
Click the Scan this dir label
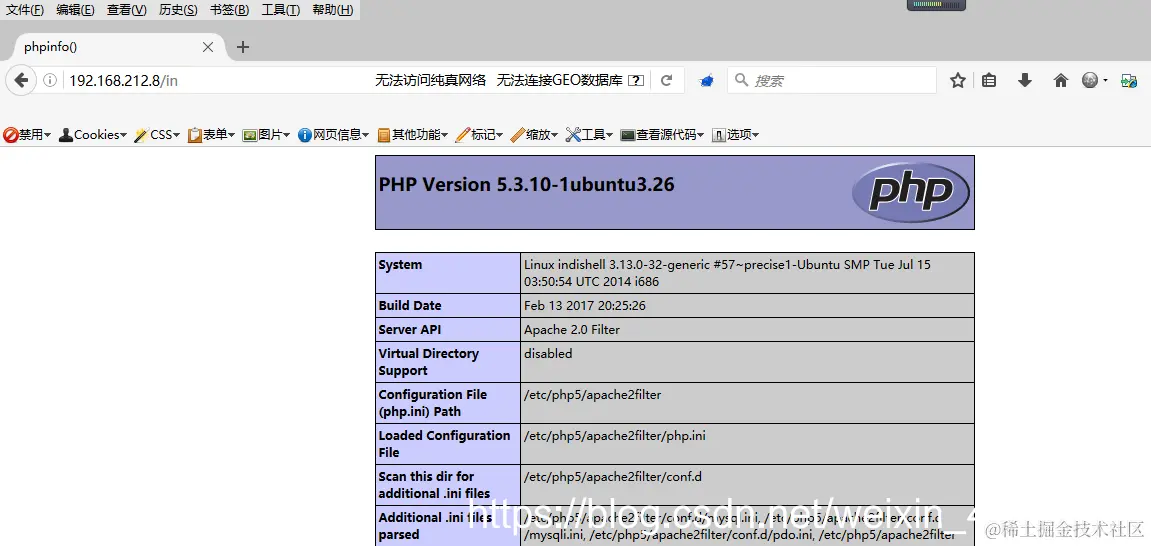(x=435, y=485)
